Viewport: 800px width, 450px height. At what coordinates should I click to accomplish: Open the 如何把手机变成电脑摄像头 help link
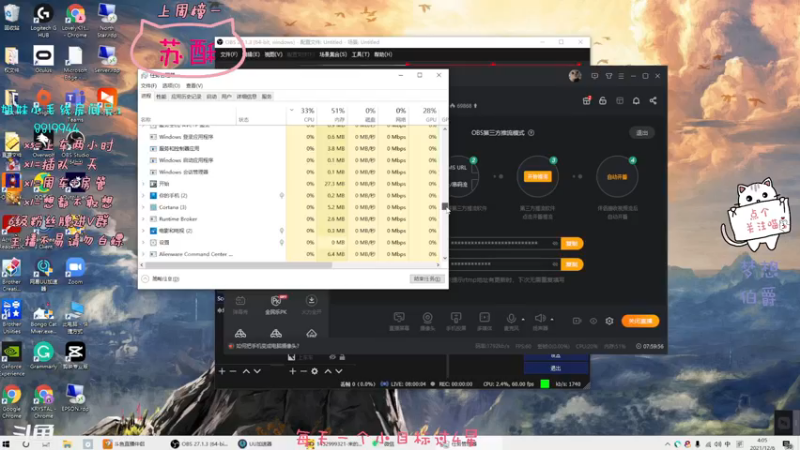(x=267, y=346)
